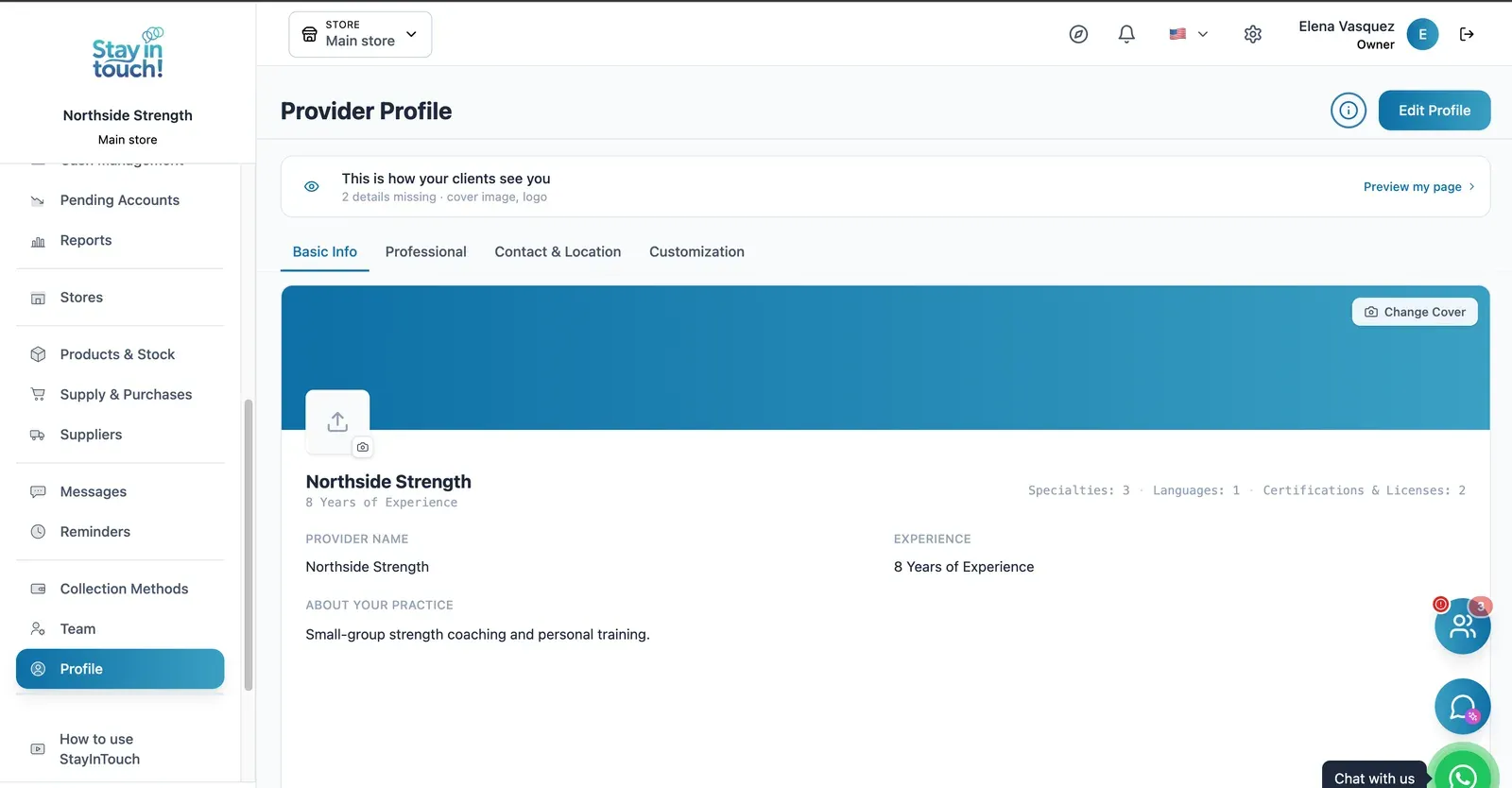Switch to the Basic Info tab
The image size is (1512, 788).
coord(325,252)
